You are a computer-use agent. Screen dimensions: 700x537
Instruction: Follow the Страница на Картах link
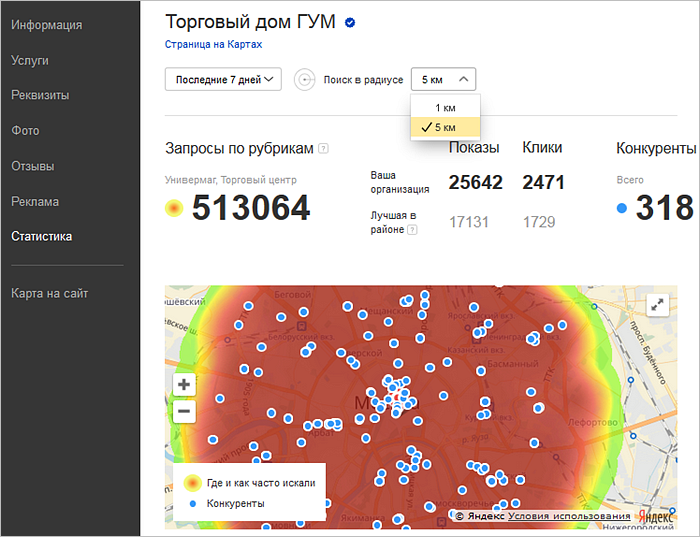click(213, 44)
